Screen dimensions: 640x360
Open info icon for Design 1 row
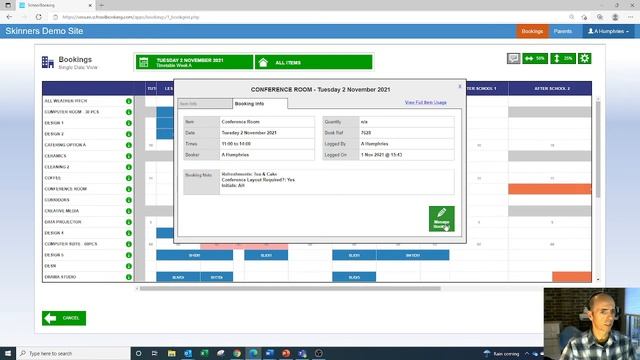(x=129, y=123)
